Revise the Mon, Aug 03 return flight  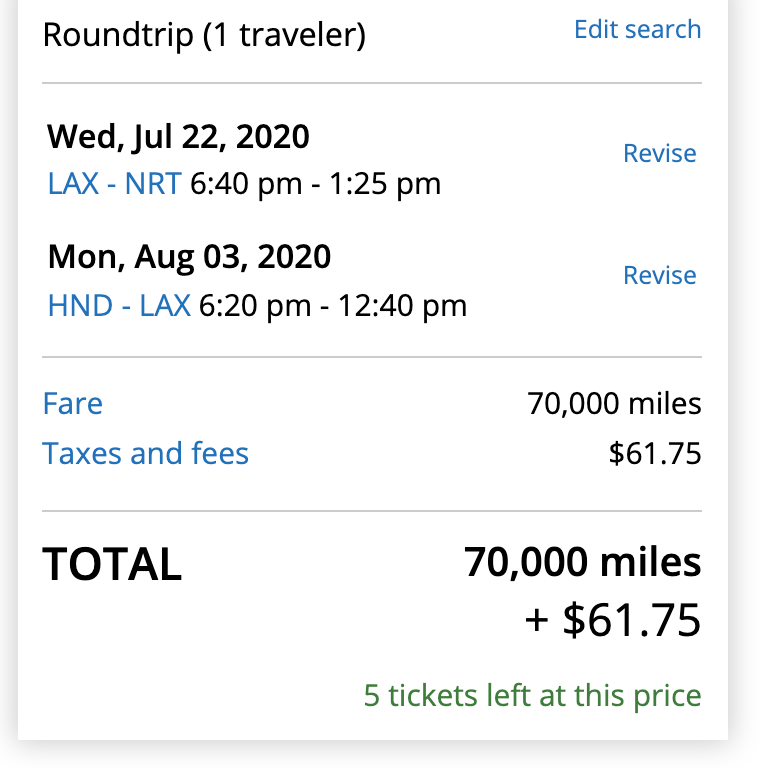click(x=659, y=275)
